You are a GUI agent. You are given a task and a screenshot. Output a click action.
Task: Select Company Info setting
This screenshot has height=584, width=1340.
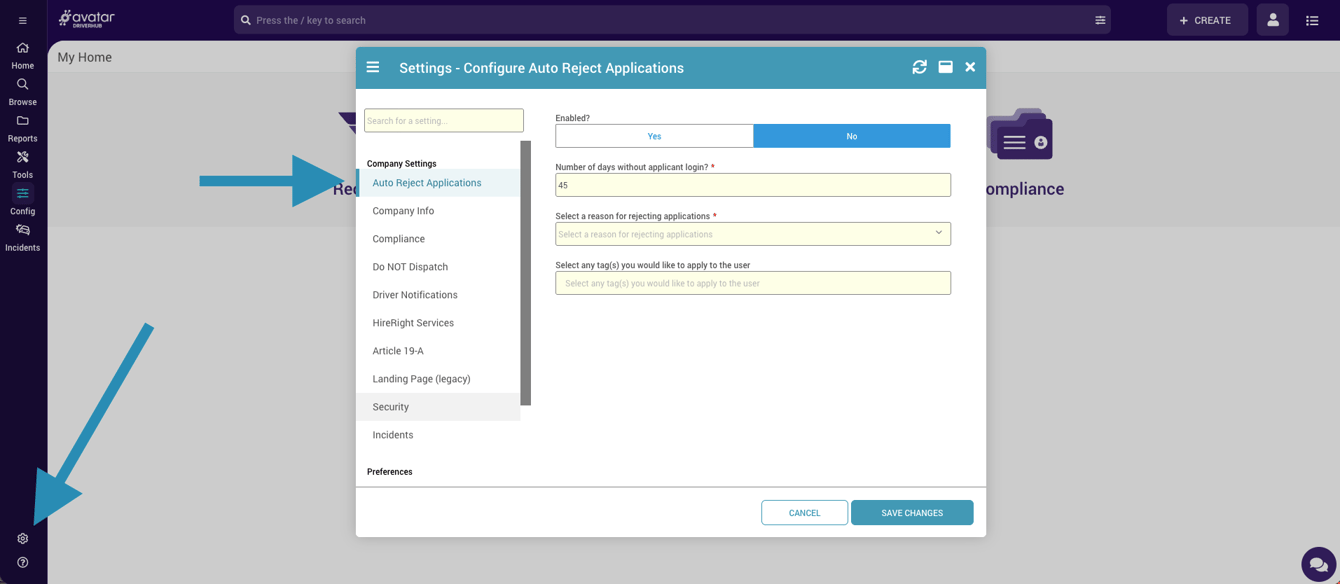coord(438,211)
